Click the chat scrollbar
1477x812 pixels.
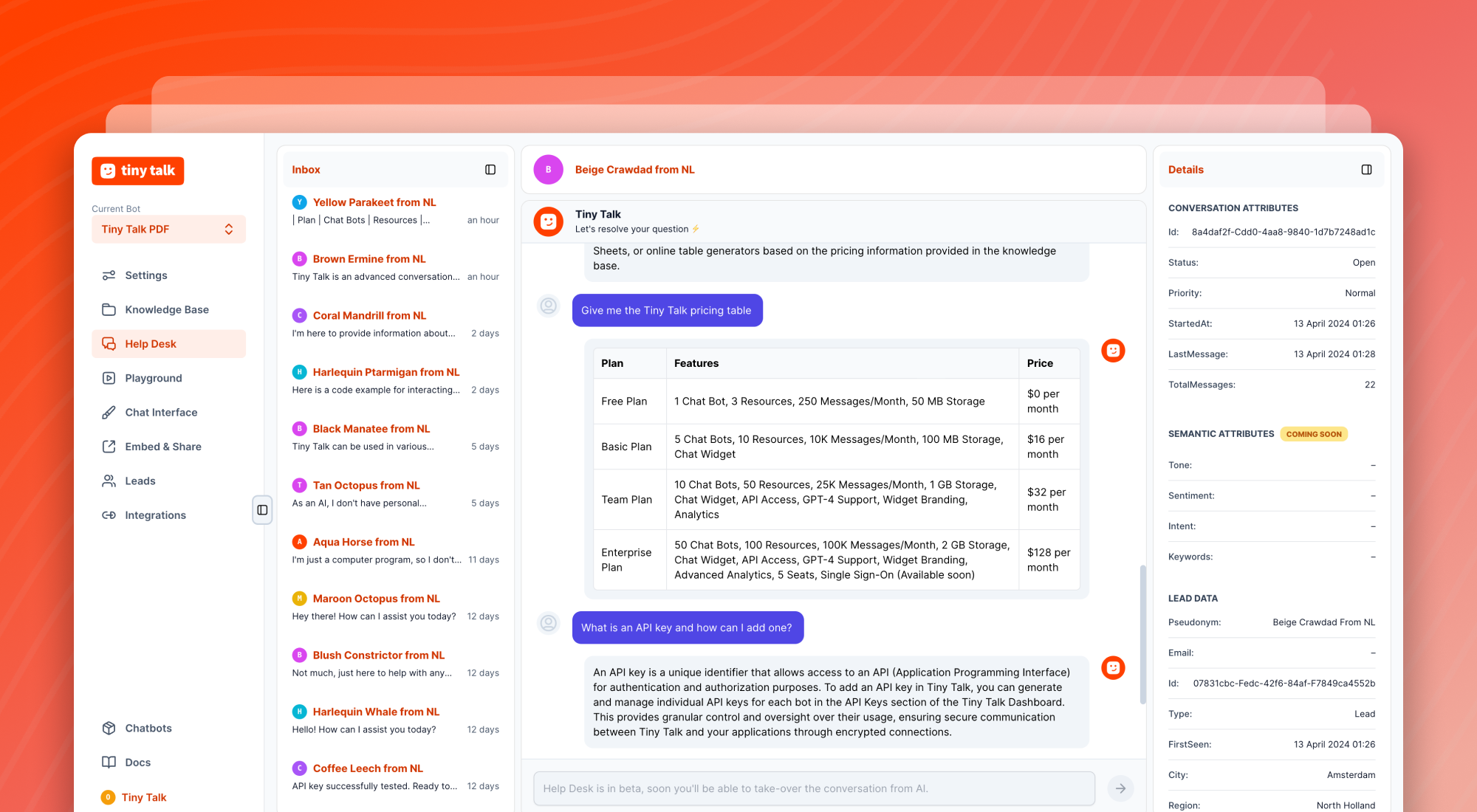coord(1142,635)
